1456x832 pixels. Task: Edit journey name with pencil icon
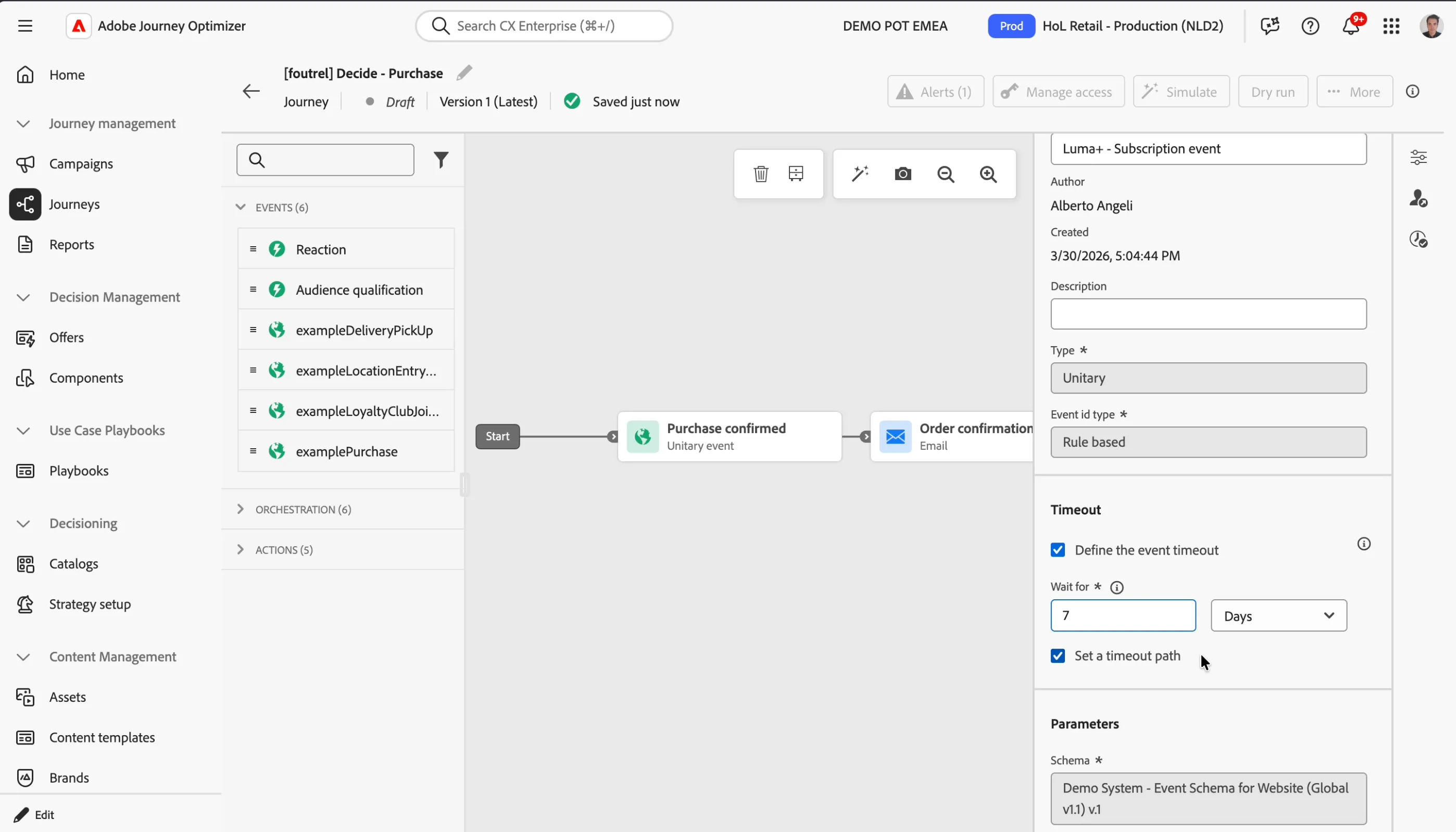pos(465,72)
